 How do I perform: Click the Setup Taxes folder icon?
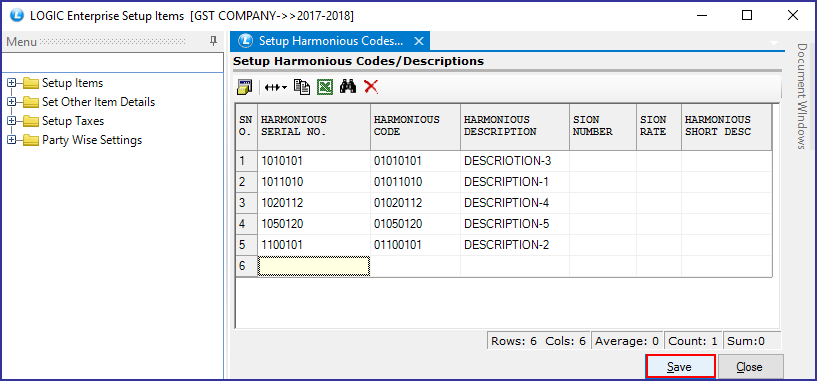(31, 121)
